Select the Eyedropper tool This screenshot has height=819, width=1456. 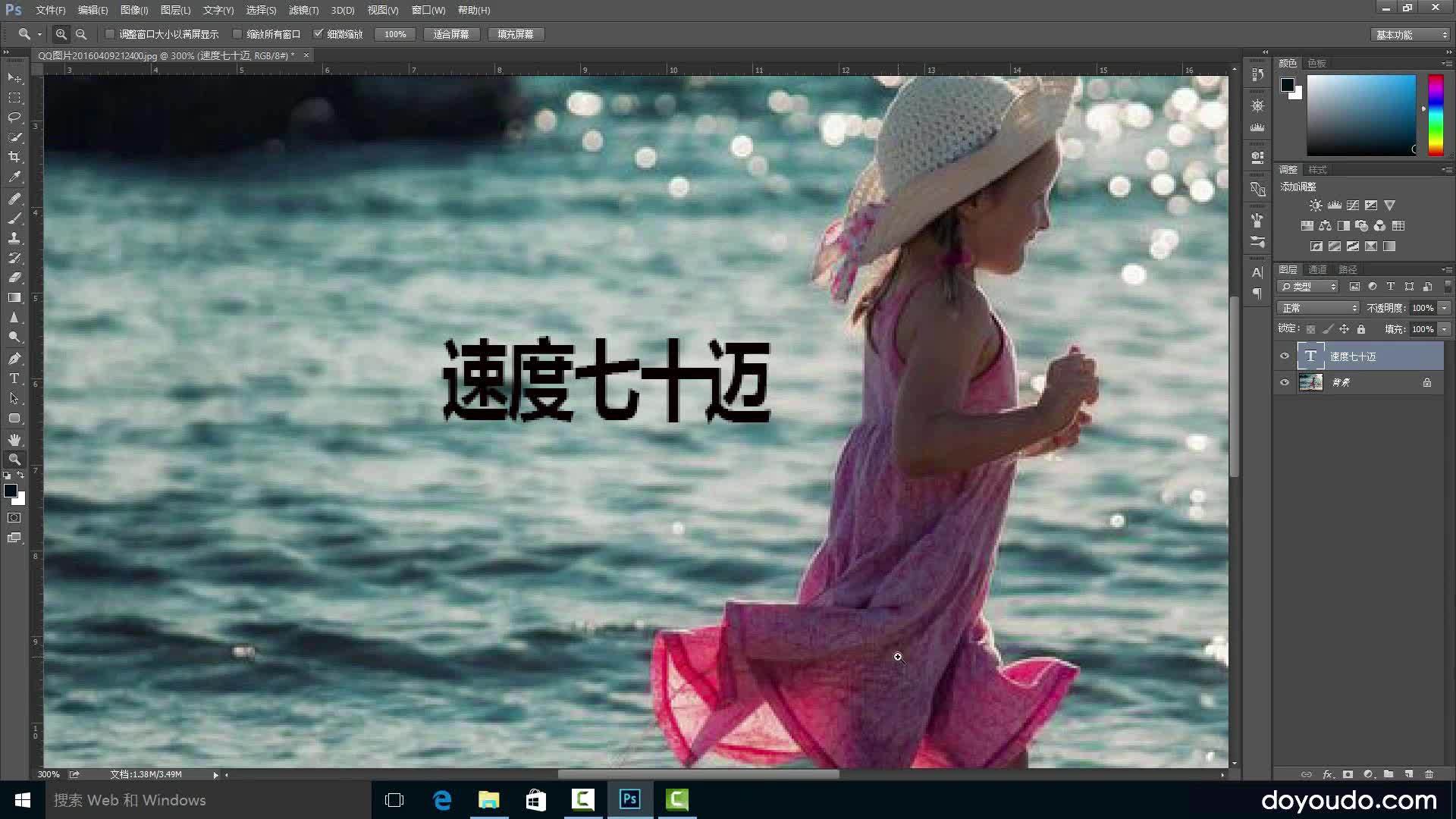click(14, 177)
